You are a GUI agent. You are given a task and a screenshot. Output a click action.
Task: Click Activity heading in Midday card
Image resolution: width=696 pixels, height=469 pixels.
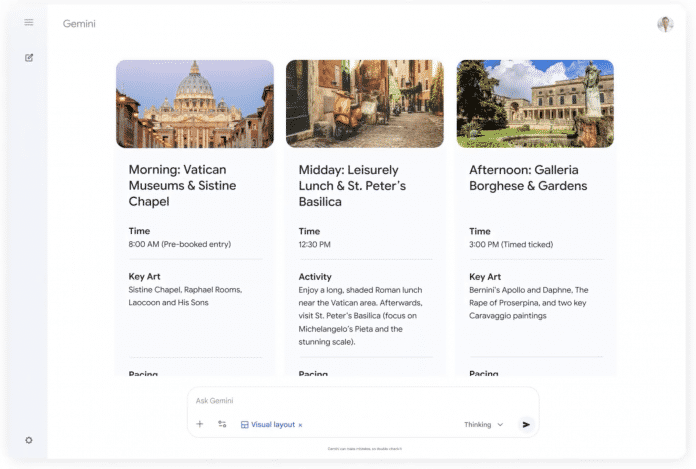(315, 277)
